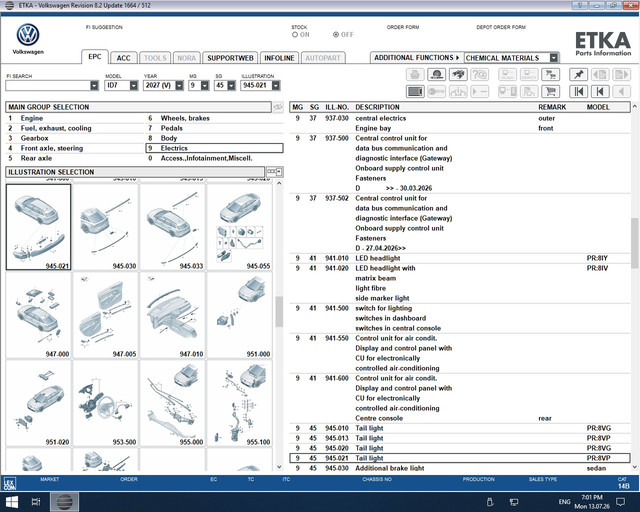The height and width of the screenshot is (512, 640).
Task: Select main group 8 Body
Action: tap(214, 138)
